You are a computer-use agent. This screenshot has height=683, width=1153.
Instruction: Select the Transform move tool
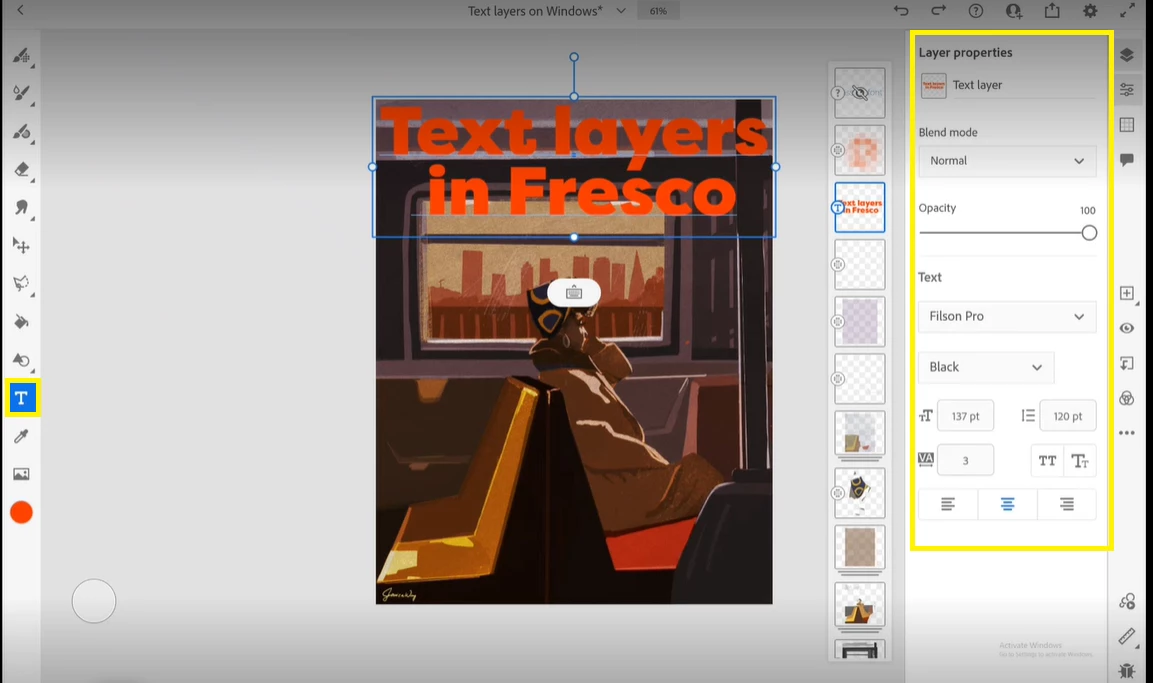tap(21, 246)
